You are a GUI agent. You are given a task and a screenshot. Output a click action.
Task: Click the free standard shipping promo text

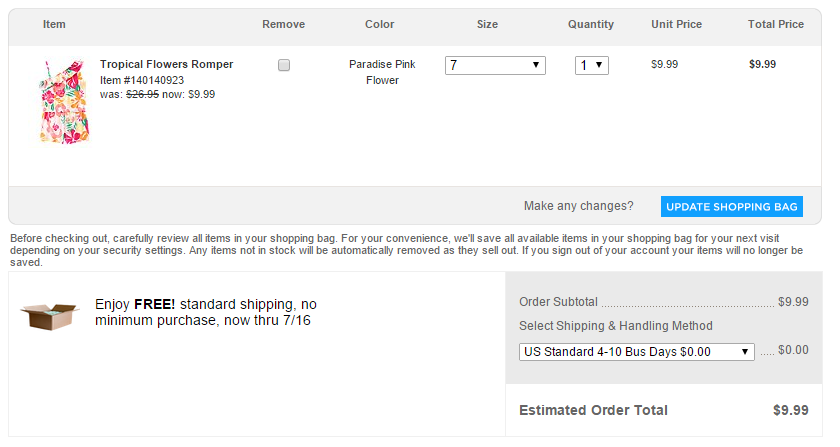(206, 312)
